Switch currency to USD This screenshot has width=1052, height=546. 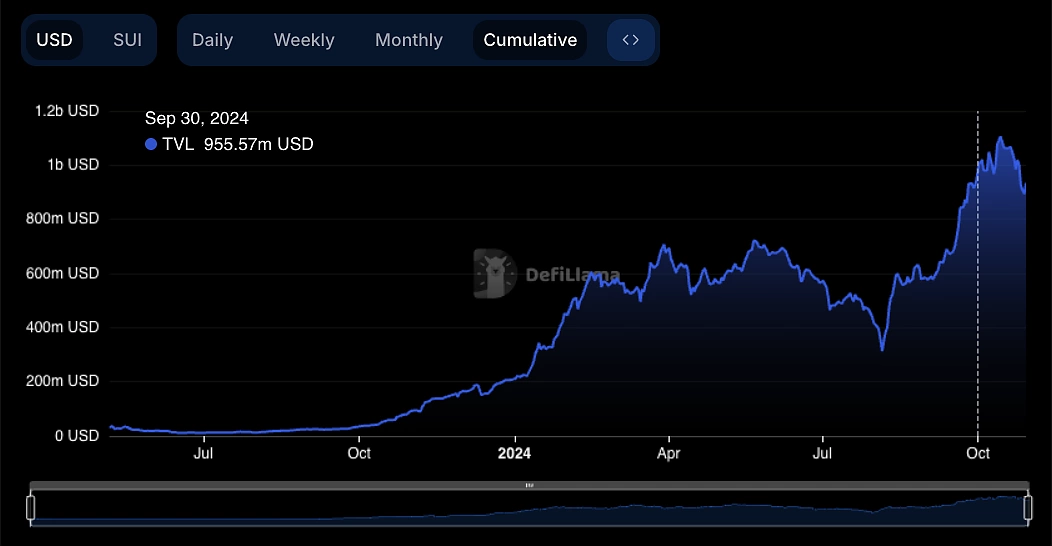coord(55,40)
